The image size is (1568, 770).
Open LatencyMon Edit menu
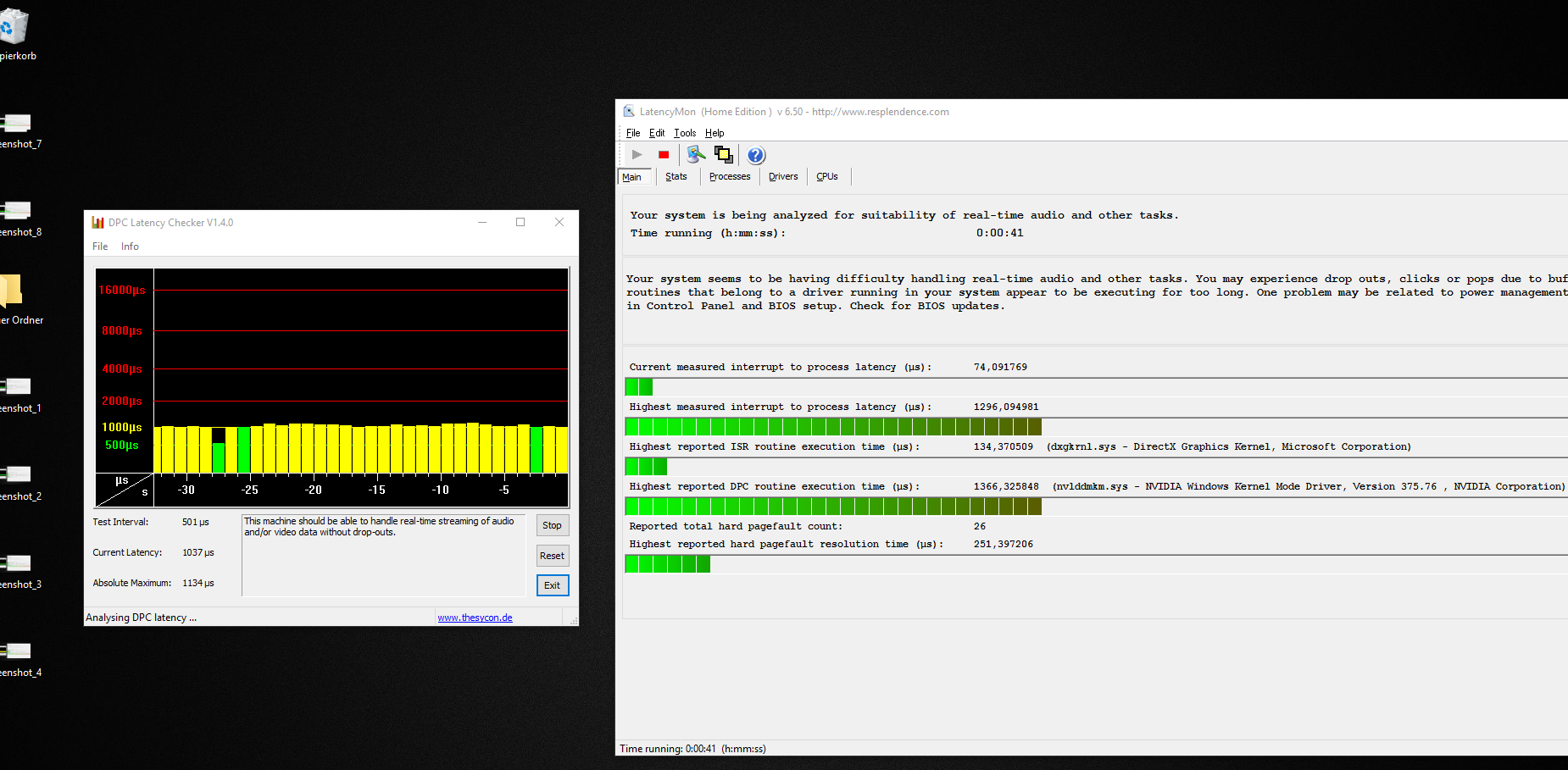657,133
